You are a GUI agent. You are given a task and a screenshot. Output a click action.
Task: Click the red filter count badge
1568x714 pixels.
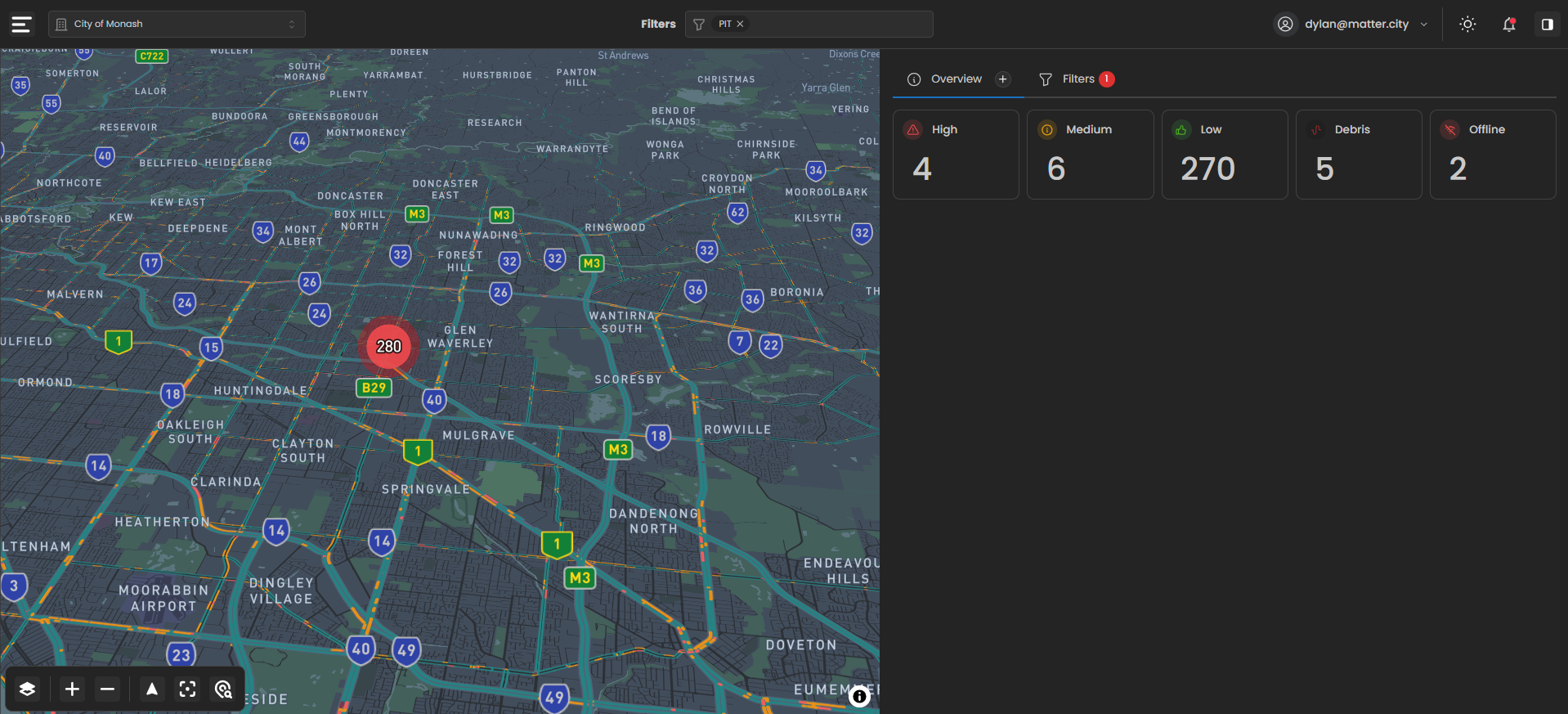coord(1106,79)
